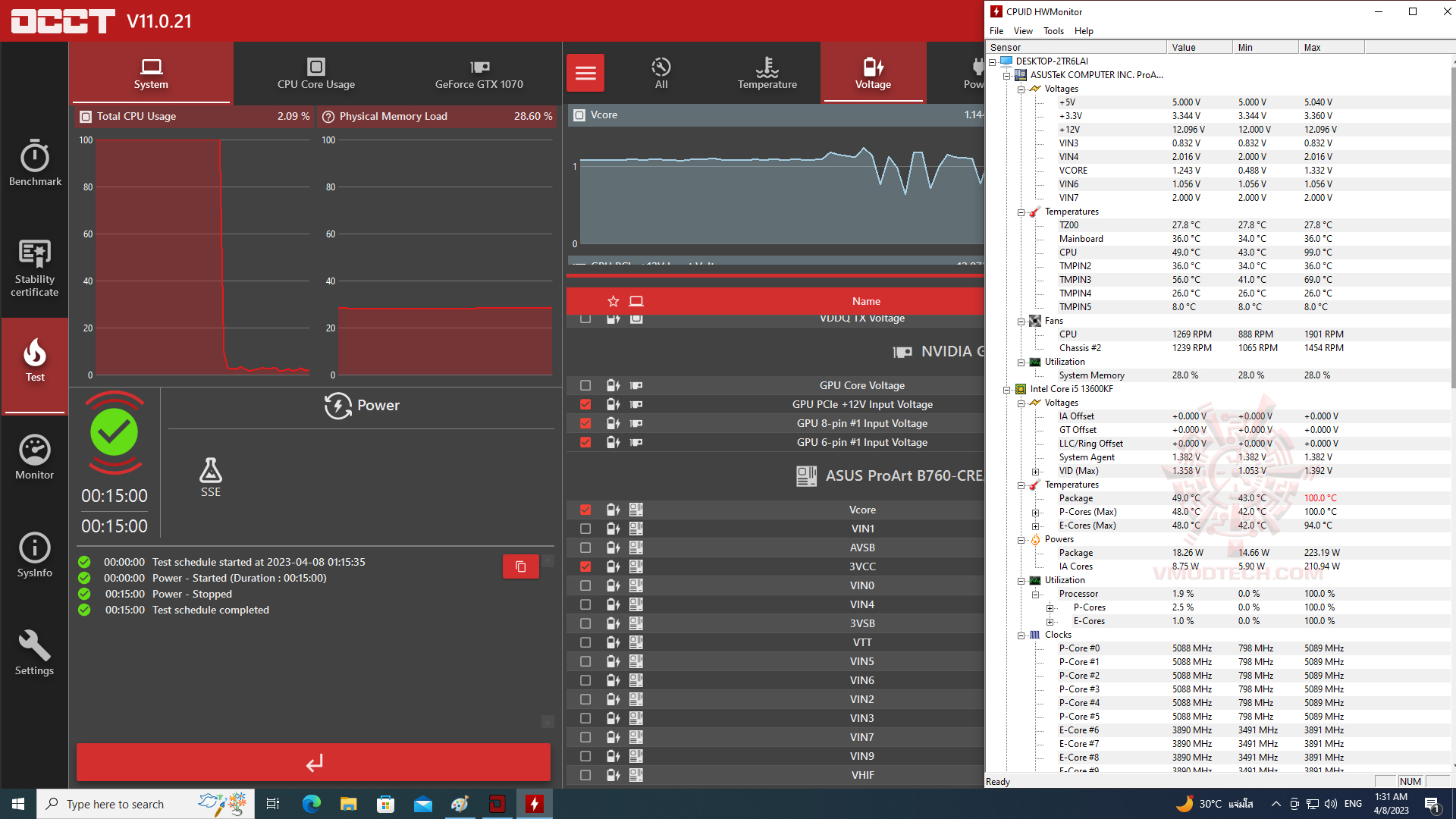Enable the GPU Core Voltage checkbox
The height and width of the screenshot is (819, 1456).
pos(585,385)
